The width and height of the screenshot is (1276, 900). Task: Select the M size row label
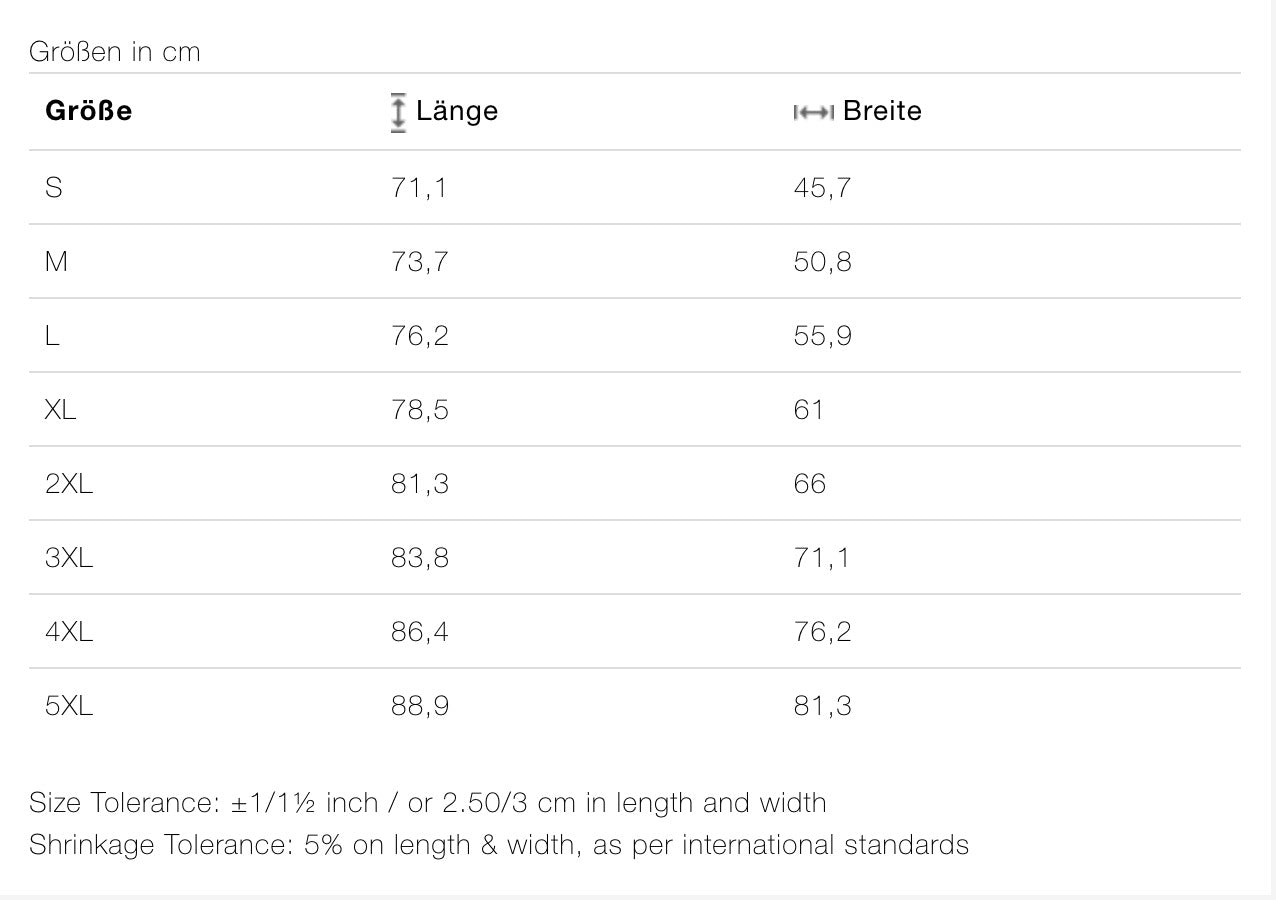pyautogui.click(x=56, y=261)
